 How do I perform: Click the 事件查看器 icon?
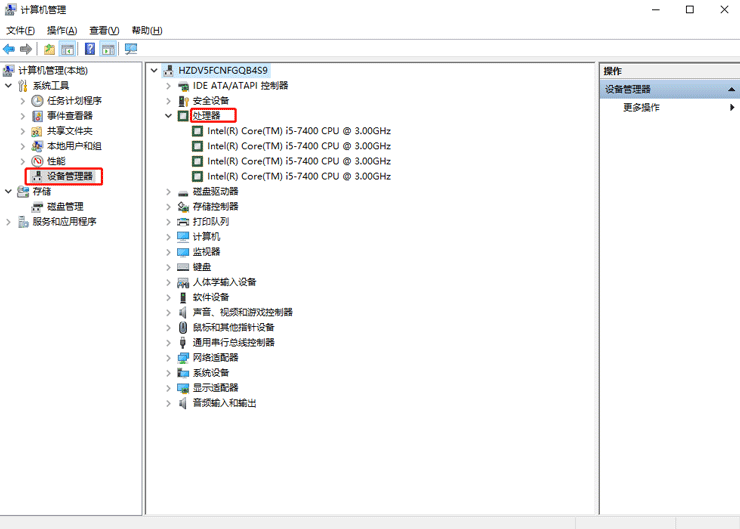point(37,116)
